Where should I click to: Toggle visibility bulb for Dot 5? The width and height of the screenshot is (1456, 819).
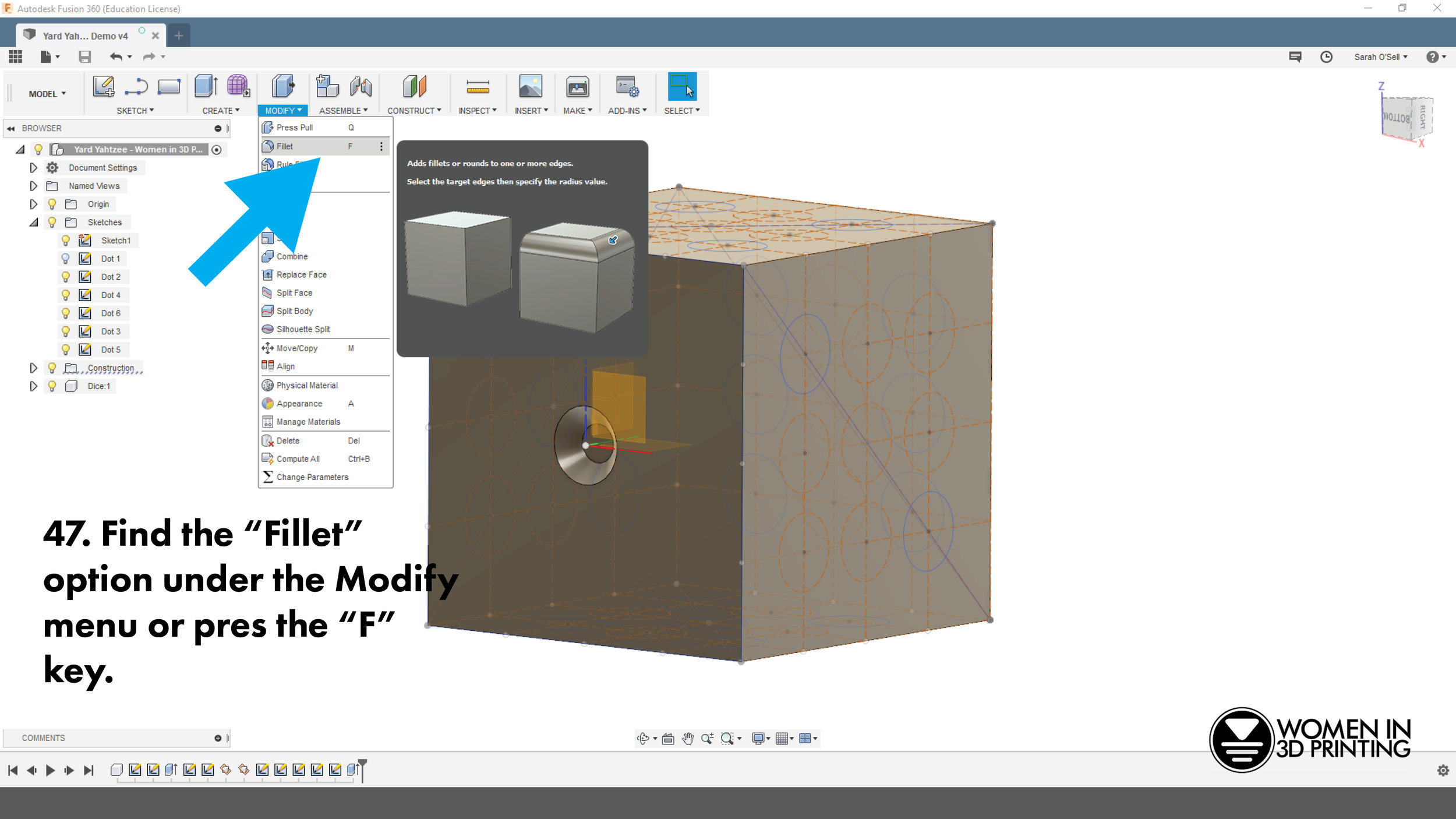coord(66,349)
